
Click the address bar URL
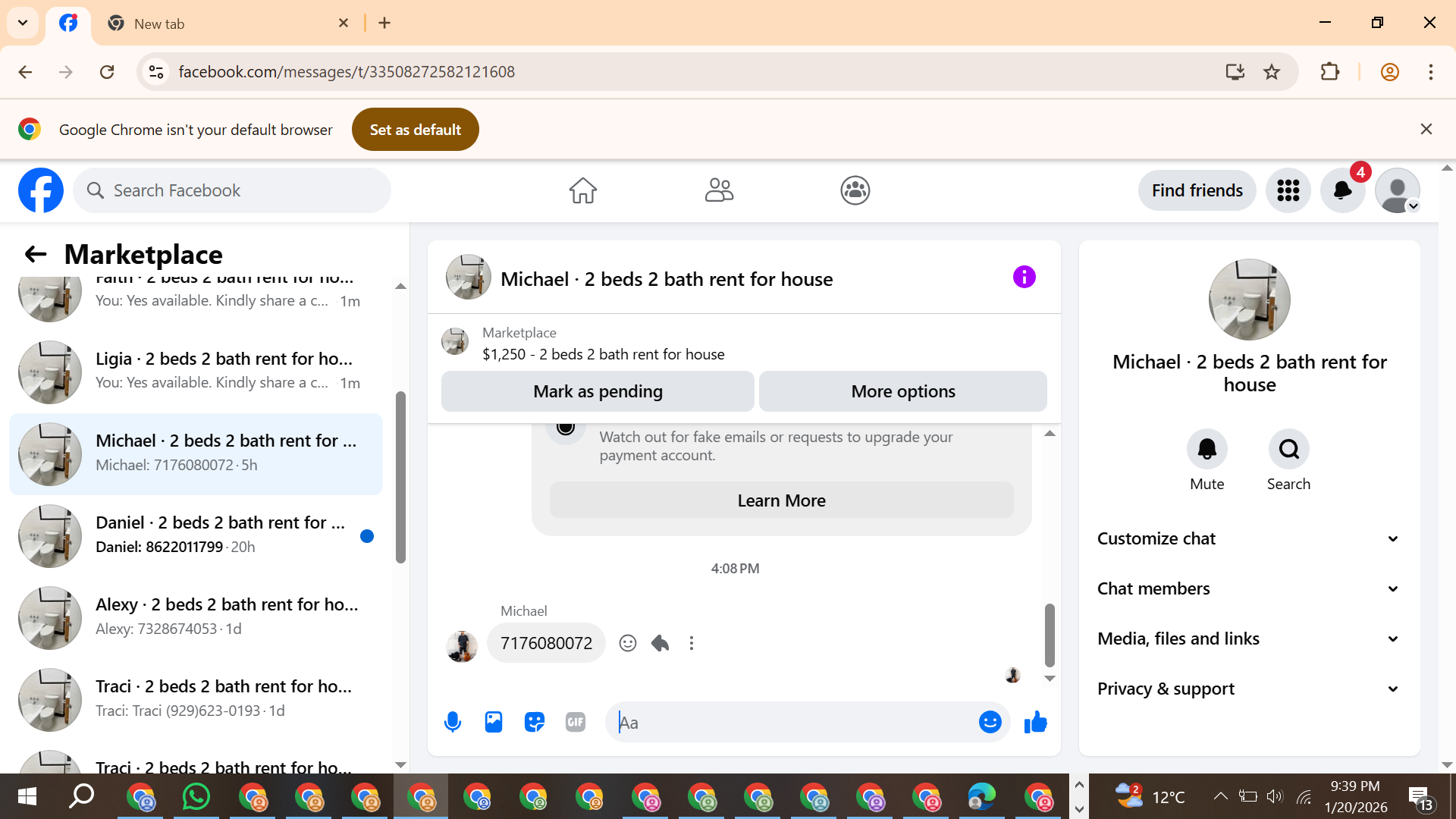[347, 71]
